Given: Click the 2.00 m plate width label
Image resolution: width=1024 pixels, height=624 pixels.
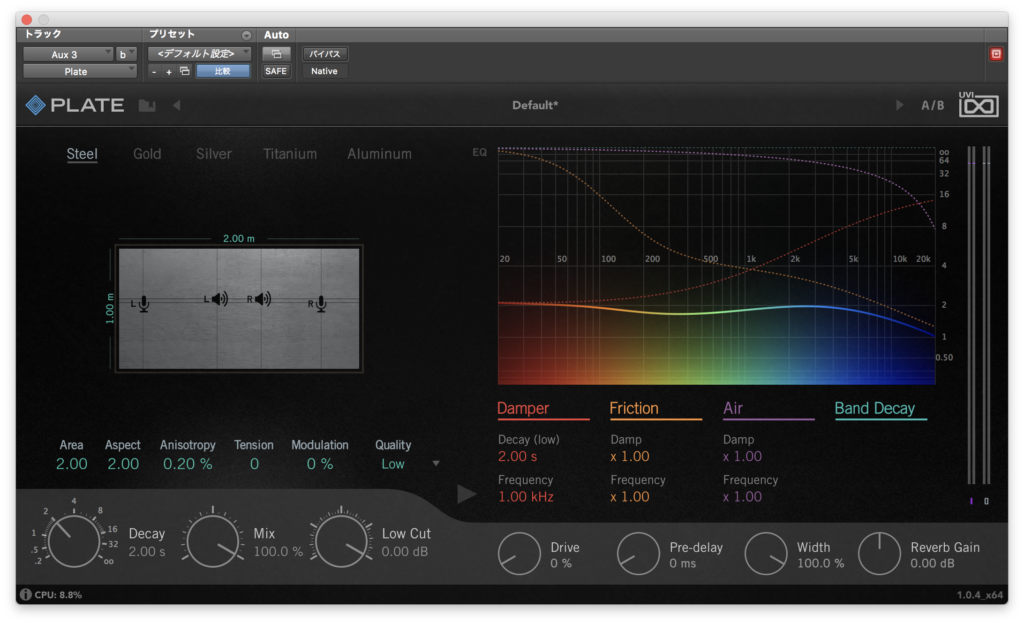Looking at the screenshot, I should coord(238,238).
